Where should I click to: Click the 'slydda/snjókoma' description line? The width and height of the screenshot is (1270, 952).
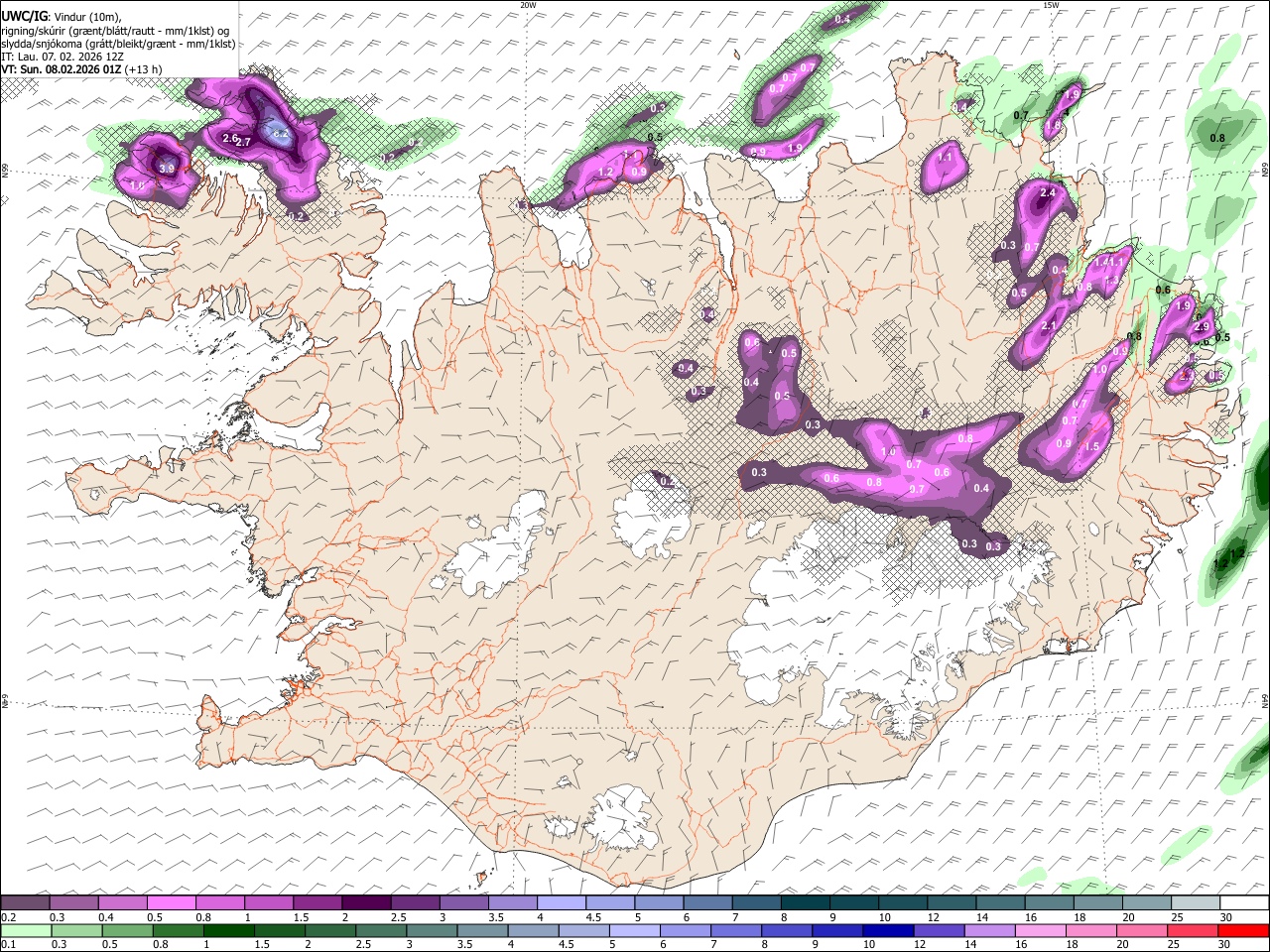(118, 44)
